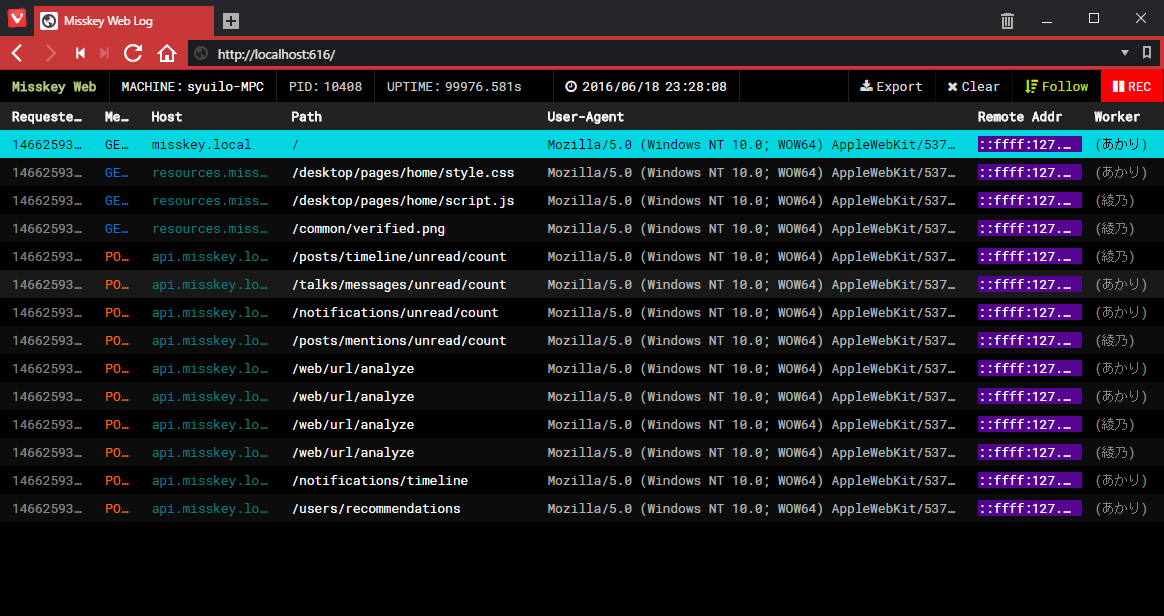Click the Host column header

(167, 117)
